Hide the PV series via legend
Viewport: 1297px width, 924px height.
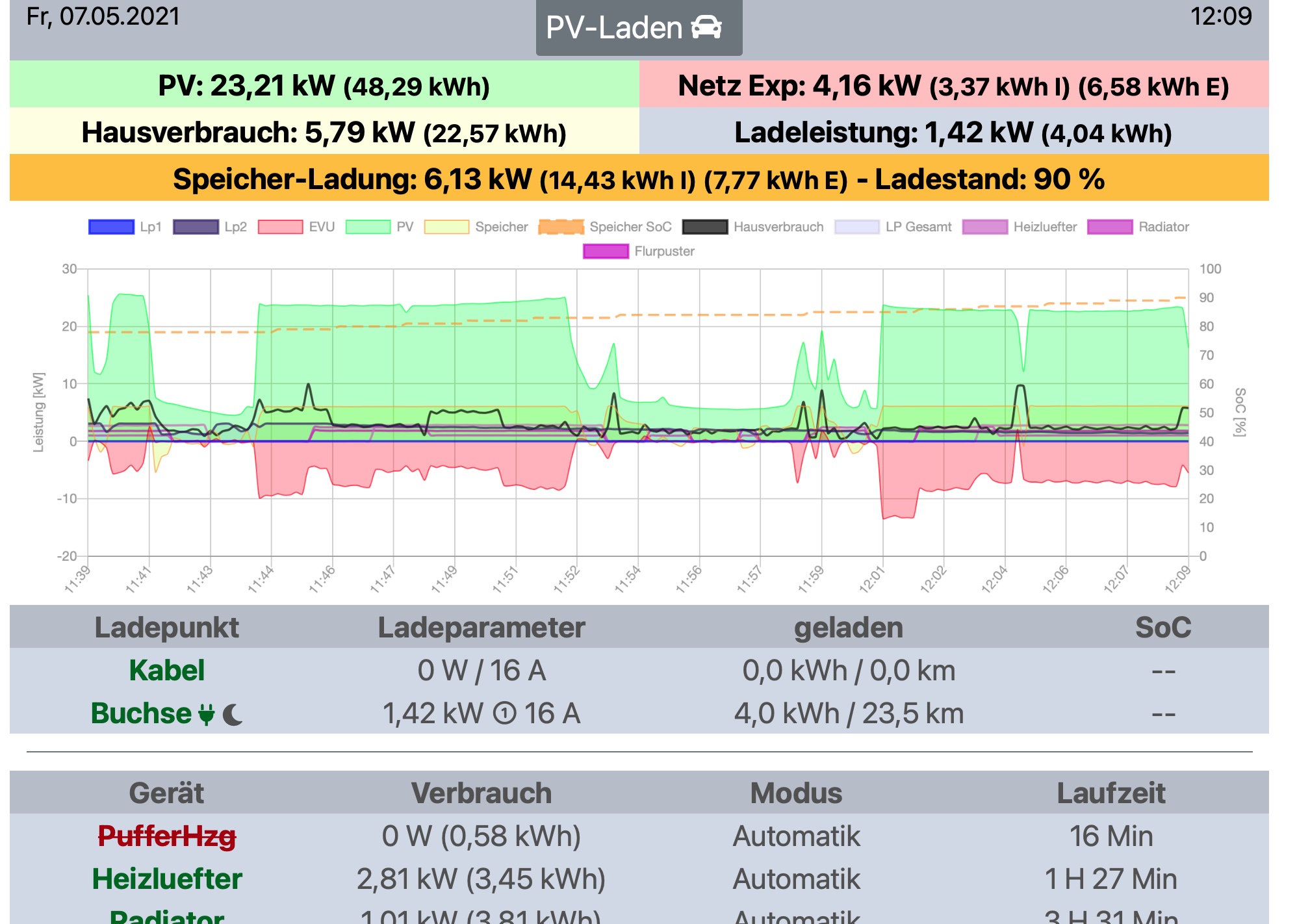coord(368,227)
